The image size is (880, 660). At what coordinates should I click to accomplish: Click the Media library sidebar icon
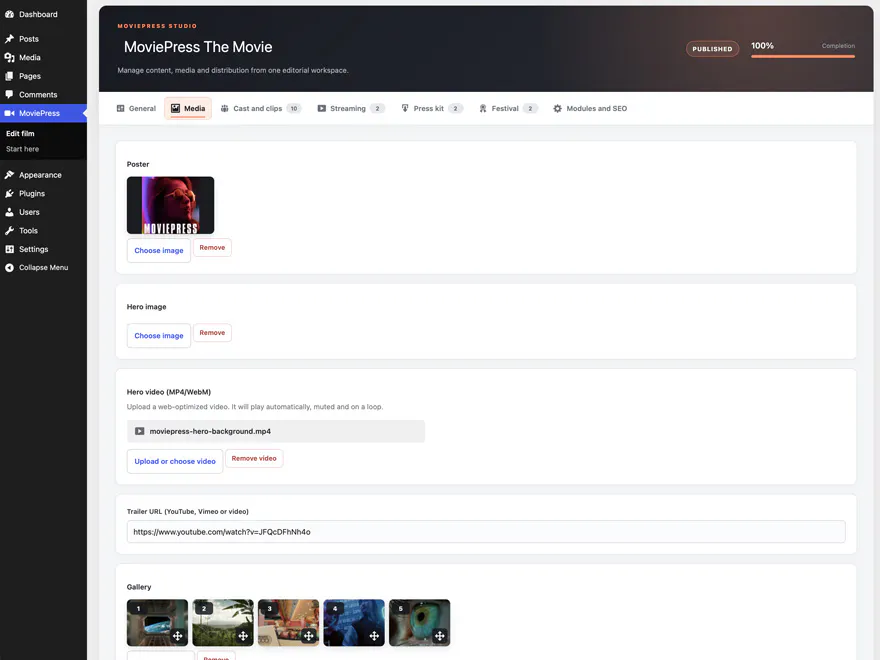click(10, 57)
